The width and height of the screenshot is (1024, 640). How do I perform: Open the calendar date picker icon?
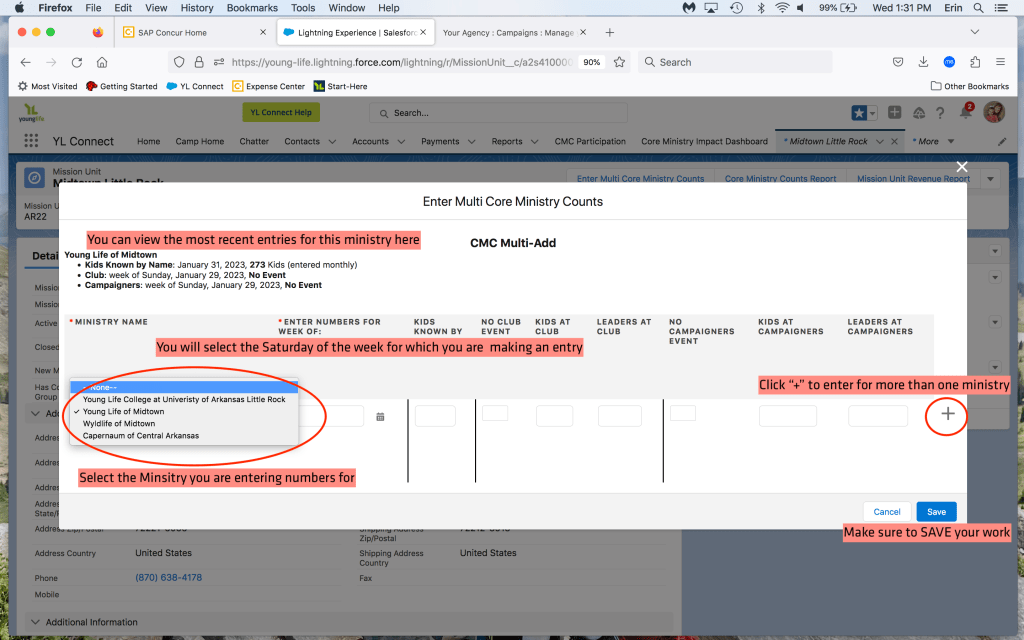coord(380,416)
